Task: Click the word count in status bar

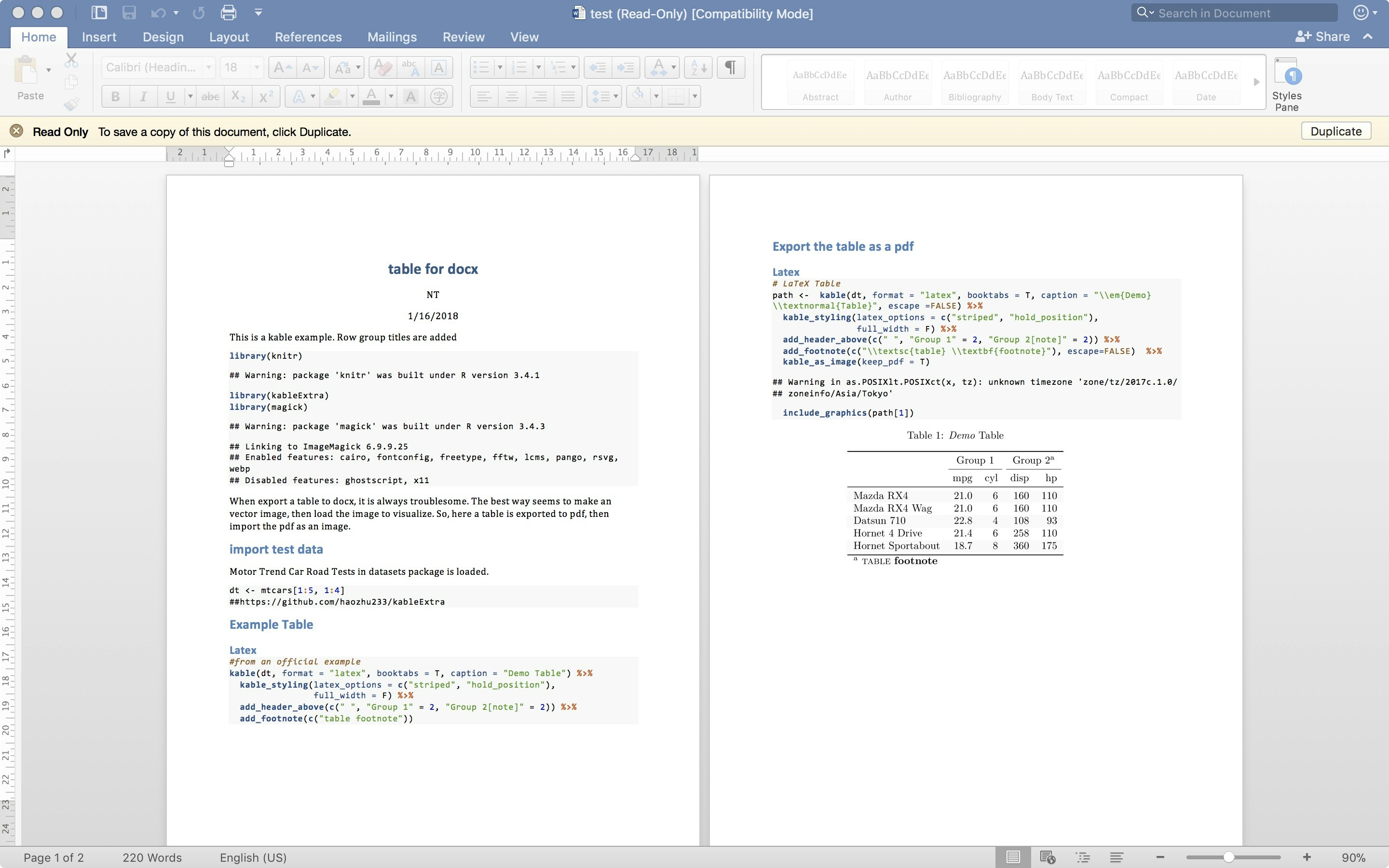Action: (152, 857)
